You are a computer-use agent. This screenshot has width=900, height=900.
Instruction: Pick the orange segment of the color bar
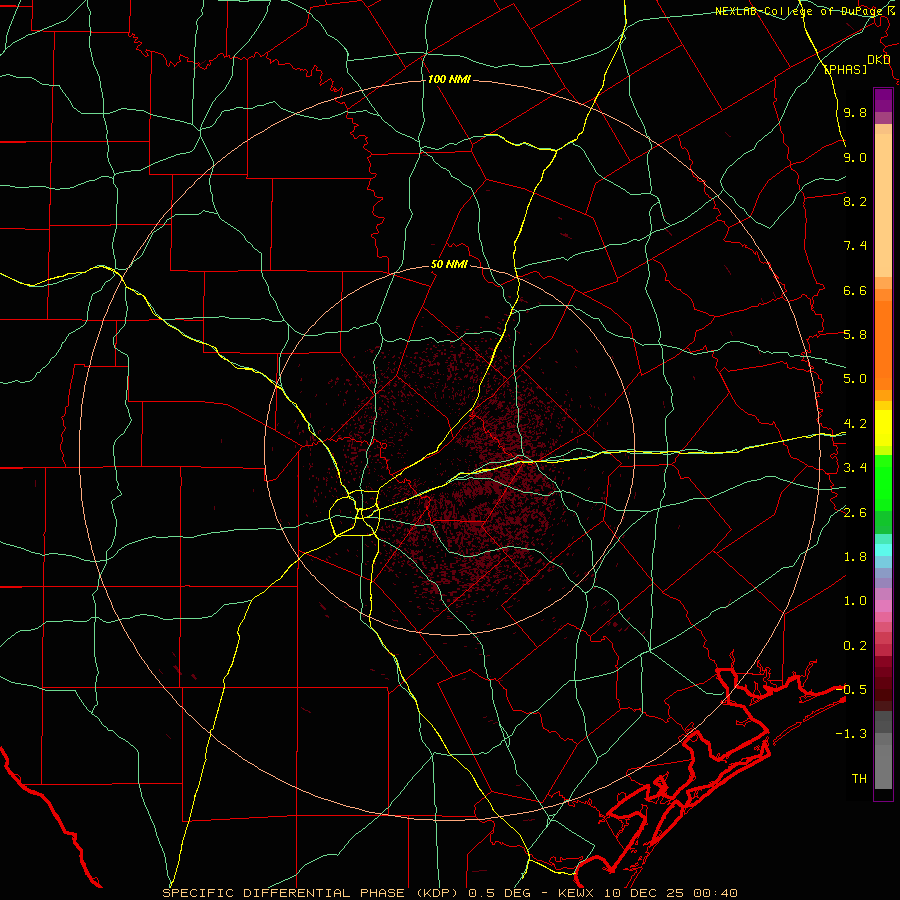pos(883,346)
